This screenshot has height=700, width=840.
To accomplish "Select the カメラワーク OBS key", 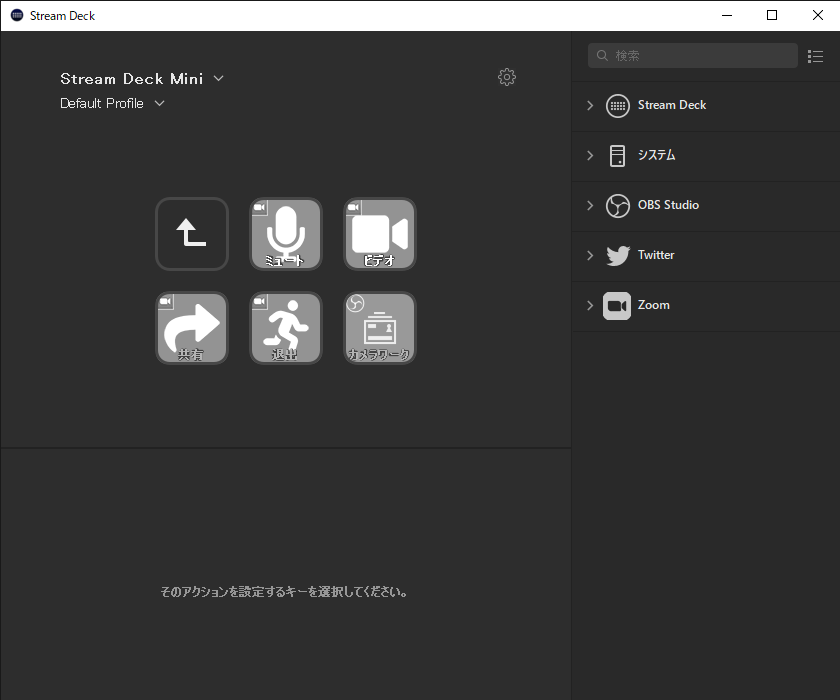I will coord(380,328).
